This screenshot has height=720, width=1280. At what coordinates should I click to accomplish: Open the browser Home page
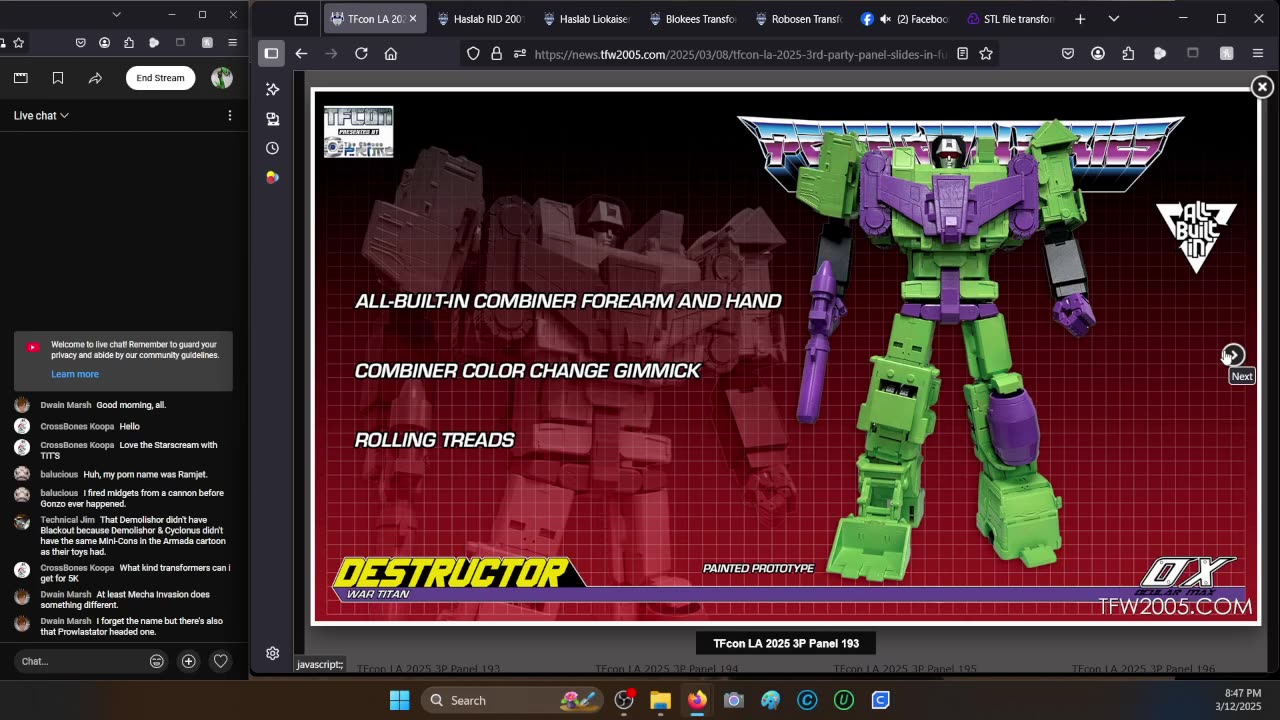pyautogui.click(x=391, y=54)
